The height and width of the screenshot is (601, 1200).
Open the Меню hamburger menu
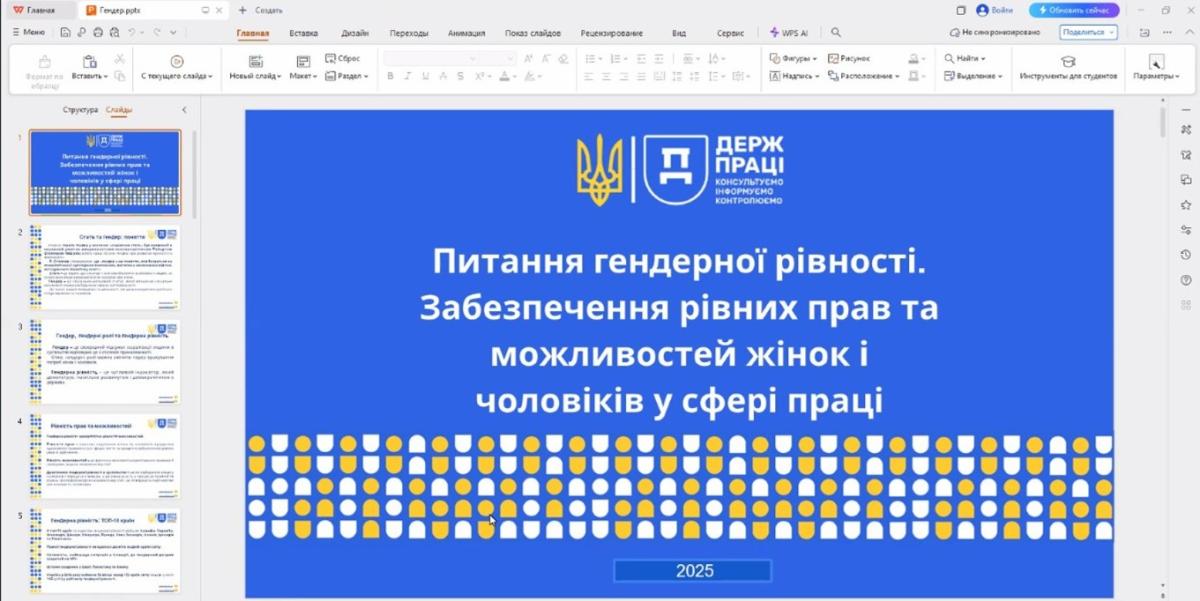click(28, 32)
